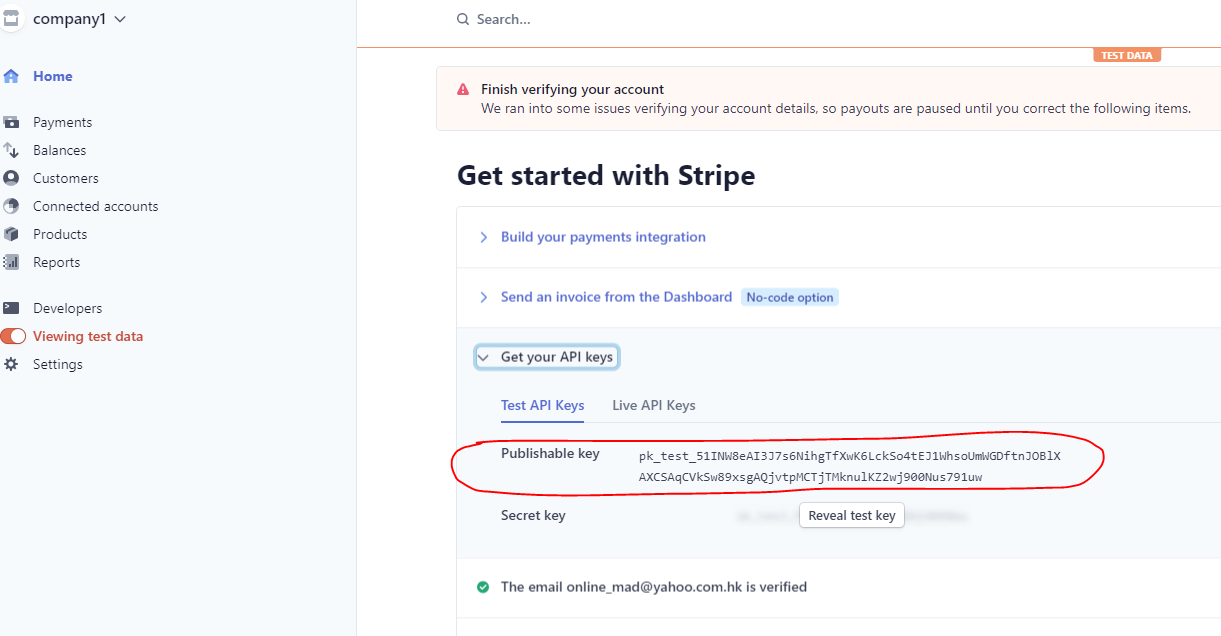Expand Send an invoice chevron

coord(483,297)
